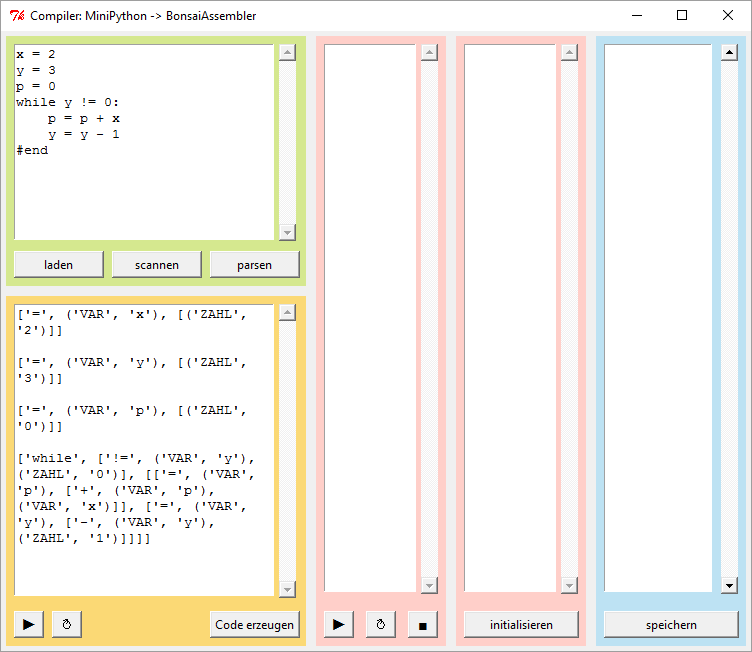Click scroll up arrow of syntax tree panel

tap(287, 313)
